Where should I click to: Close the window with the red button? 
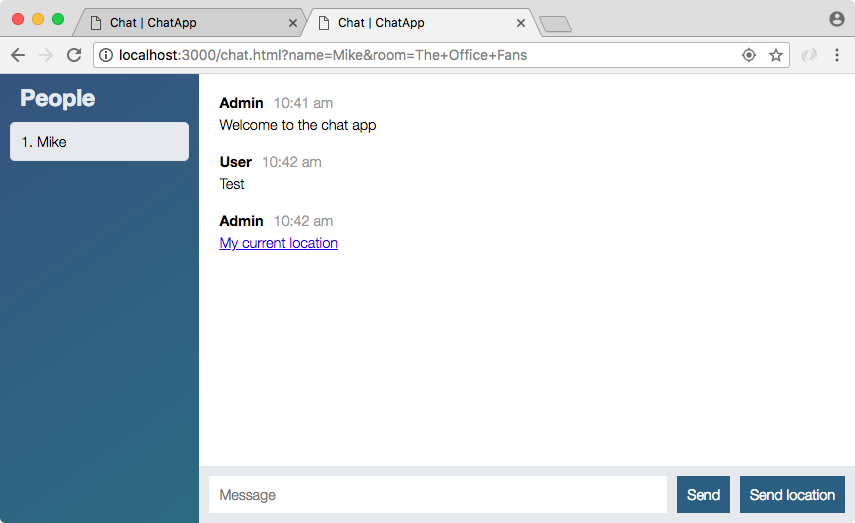[x=17, y=19]
